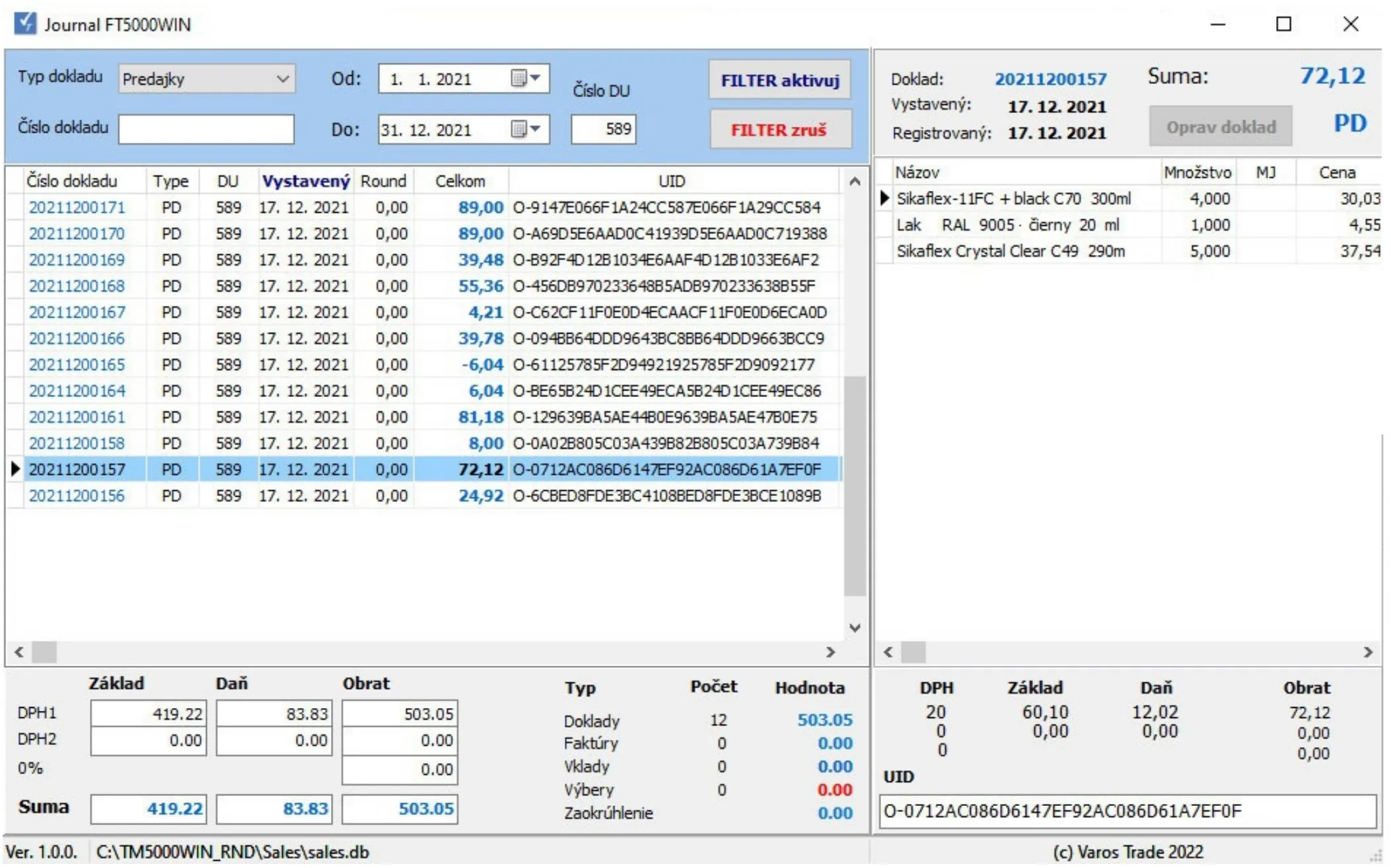Click FILTER zruš button

[x=779, y=130]
